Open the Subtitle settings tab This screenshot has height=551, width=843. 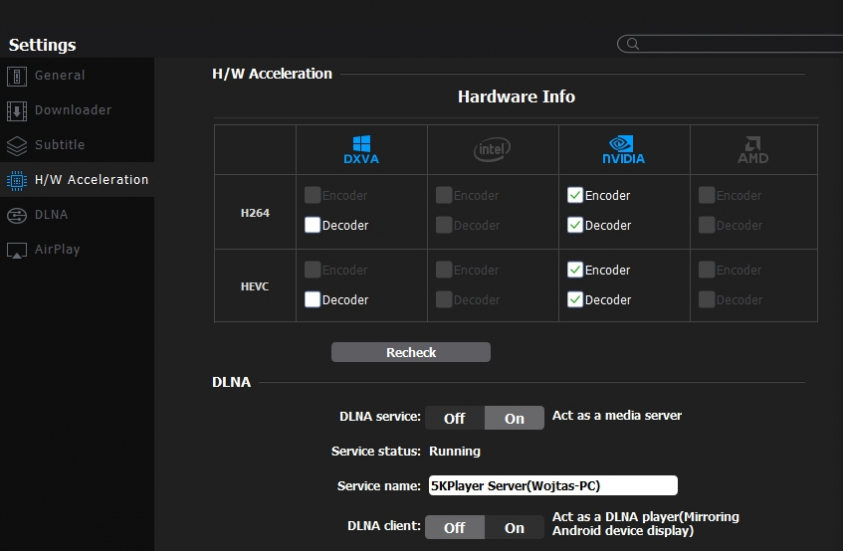60,145
